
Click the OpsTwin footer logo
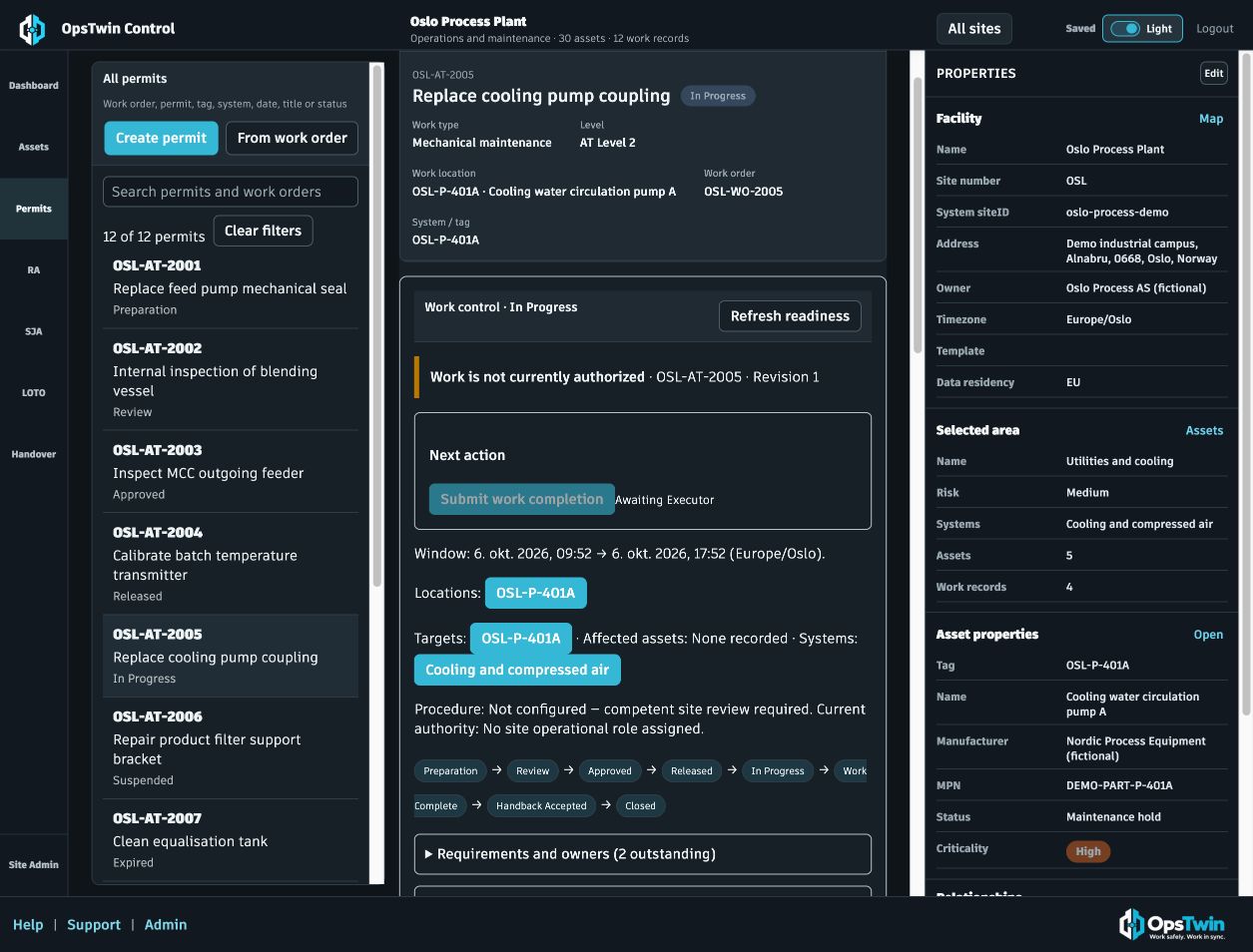(x=1172, y=925)
